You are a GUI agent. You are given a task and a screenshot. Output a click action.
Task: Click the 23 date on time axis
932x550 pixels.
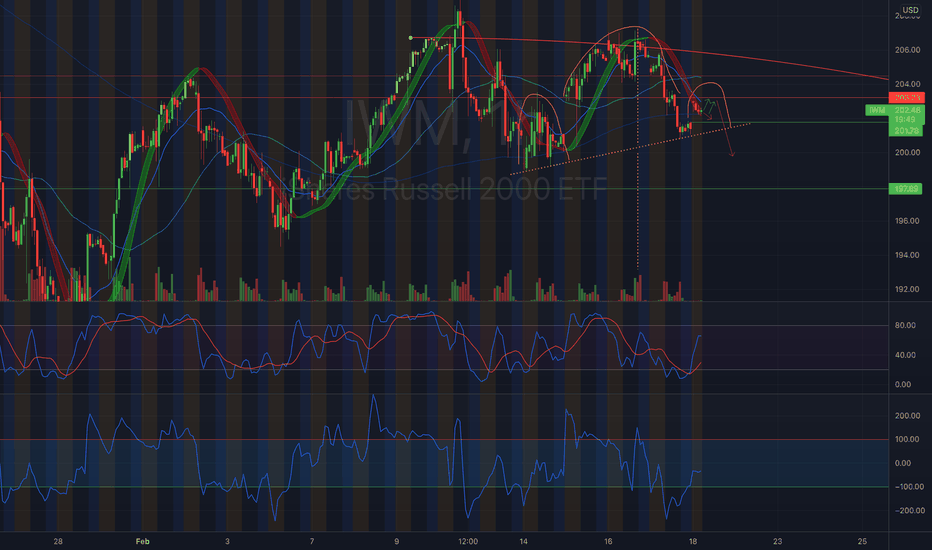[x=777, y=542]
